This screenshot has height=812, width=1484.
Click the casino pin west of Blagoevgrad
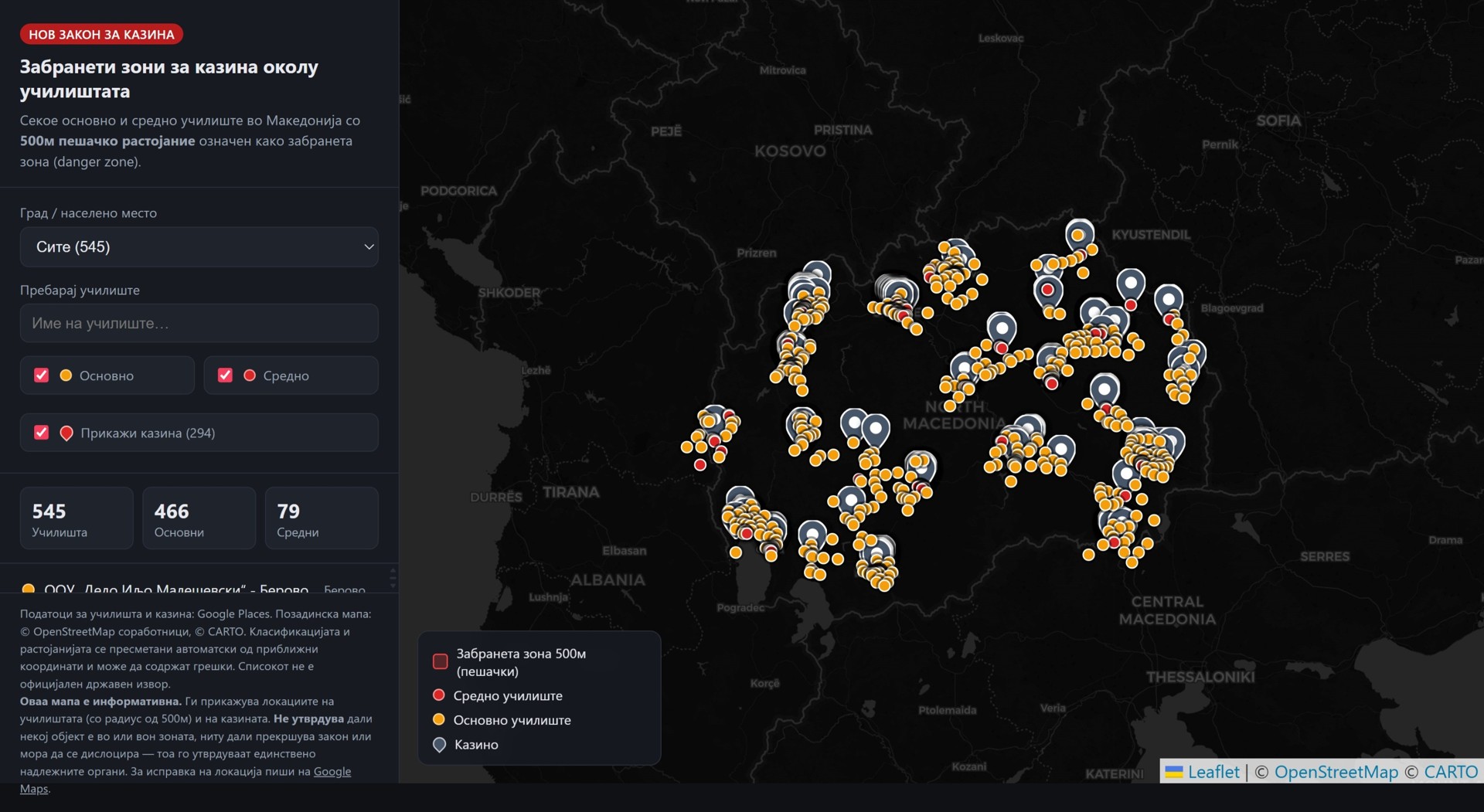point(1169,298)
